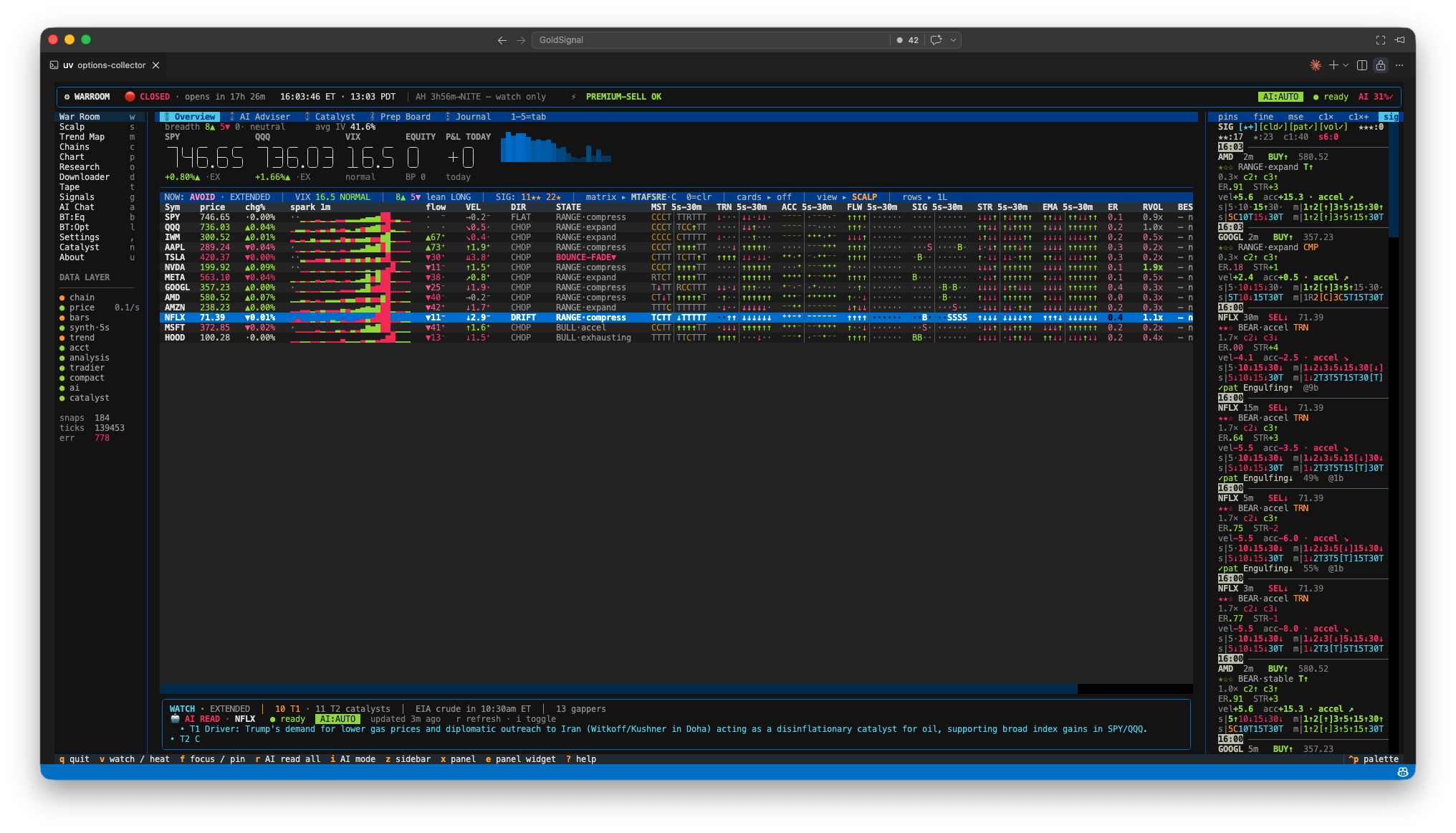
Task: Click the tradier data layer status dot
Action: click(62, 368)
